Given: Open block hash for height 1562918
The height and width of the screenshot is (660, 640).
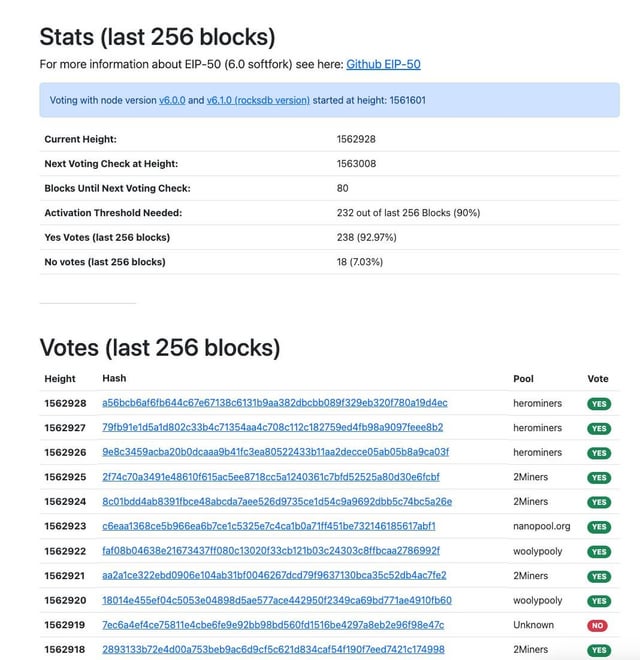Looking at the screenshot, I should (x=273, y=649).
